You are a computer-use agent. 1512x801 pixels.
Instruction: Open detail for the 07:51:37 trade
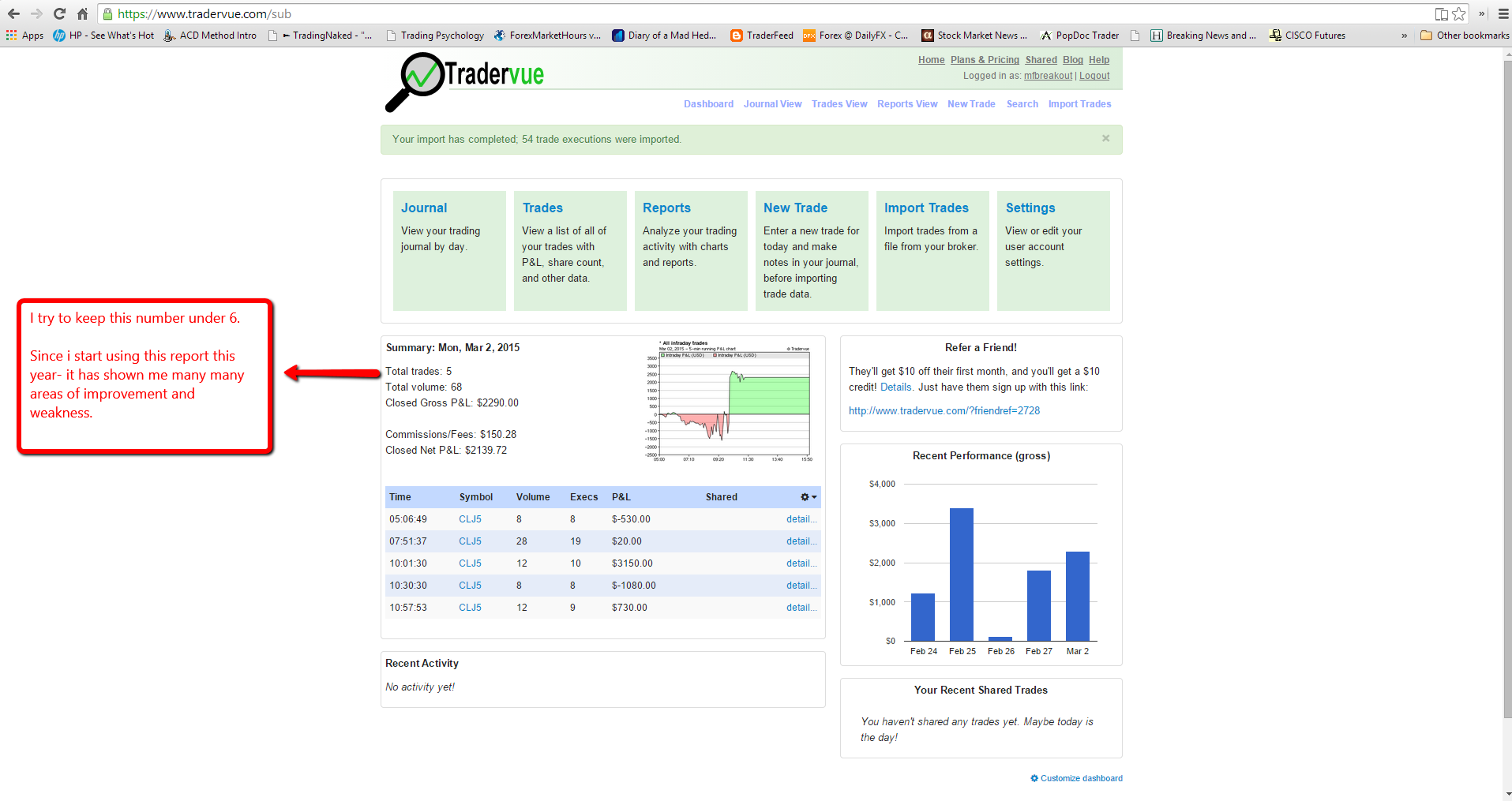click(801, 541)
